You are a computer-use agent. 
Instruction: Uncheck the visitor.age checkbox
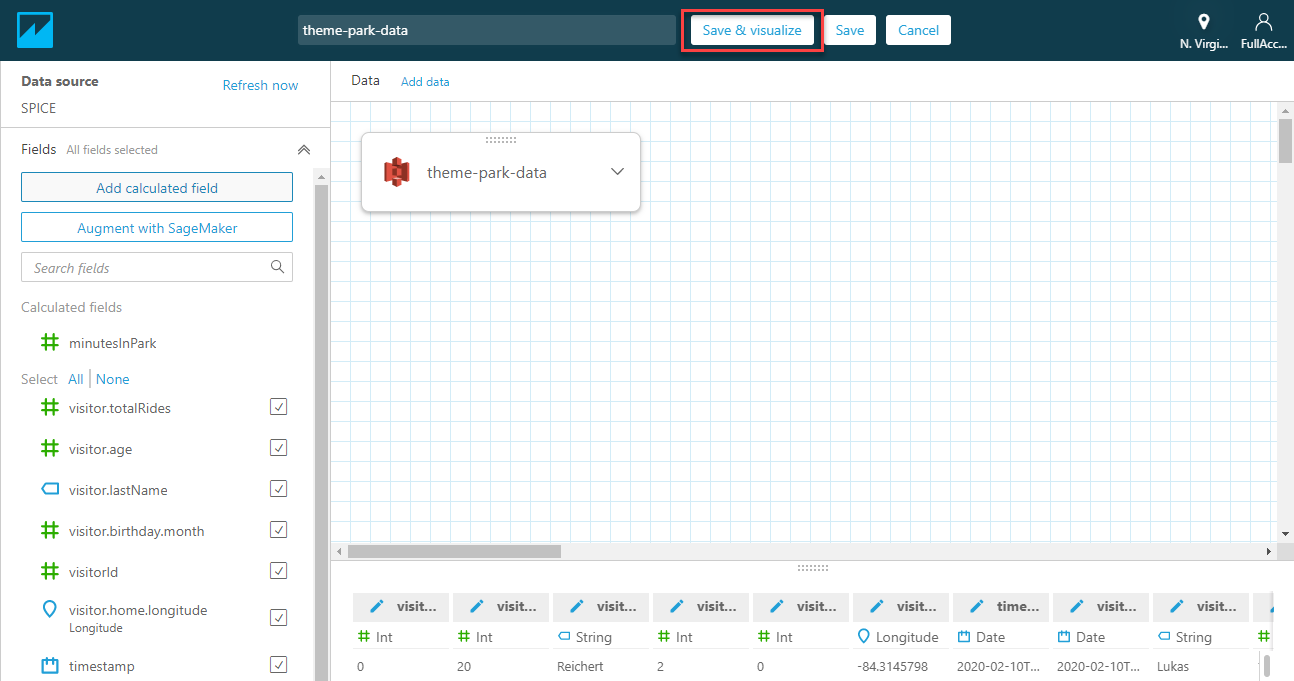click(279, 448)
